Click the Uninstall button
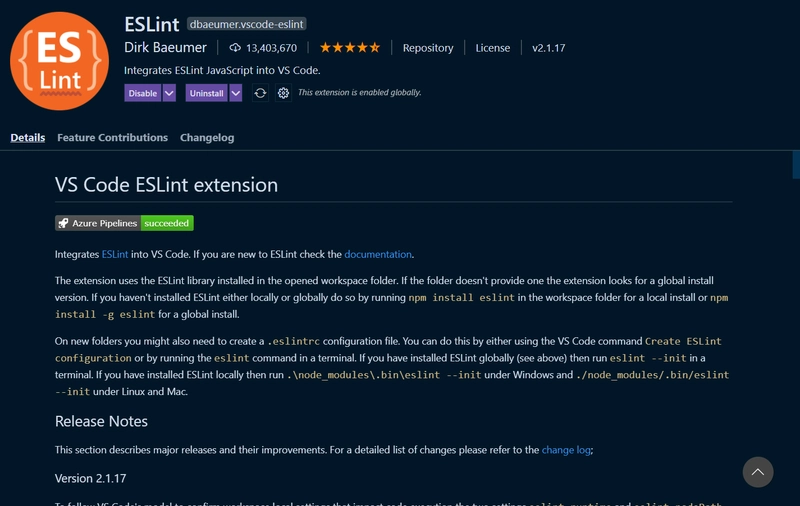Screen dimensions: 800x506 pos(207,93)
